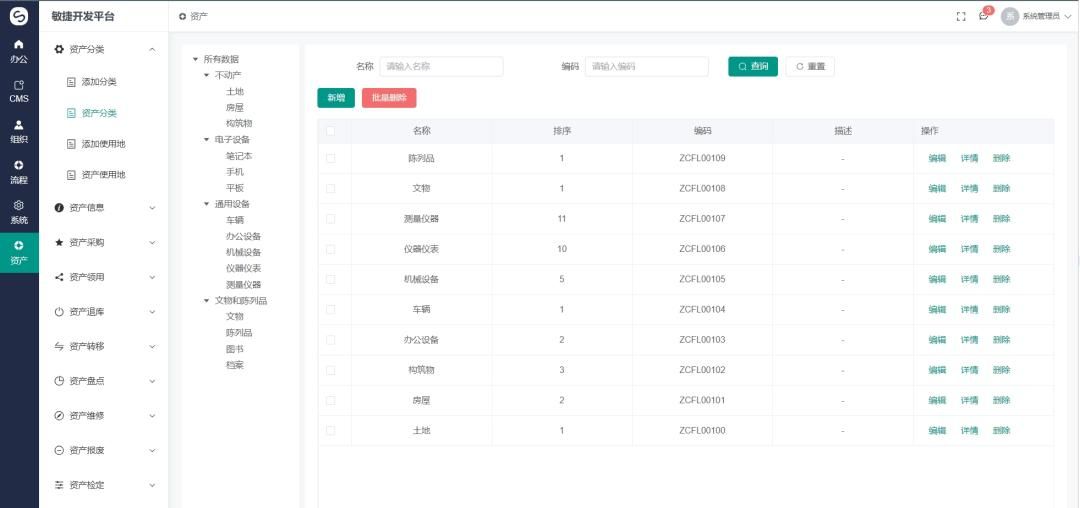Expand the 资产报废 menu group
Screen dimensions: 1080x508
103,450
